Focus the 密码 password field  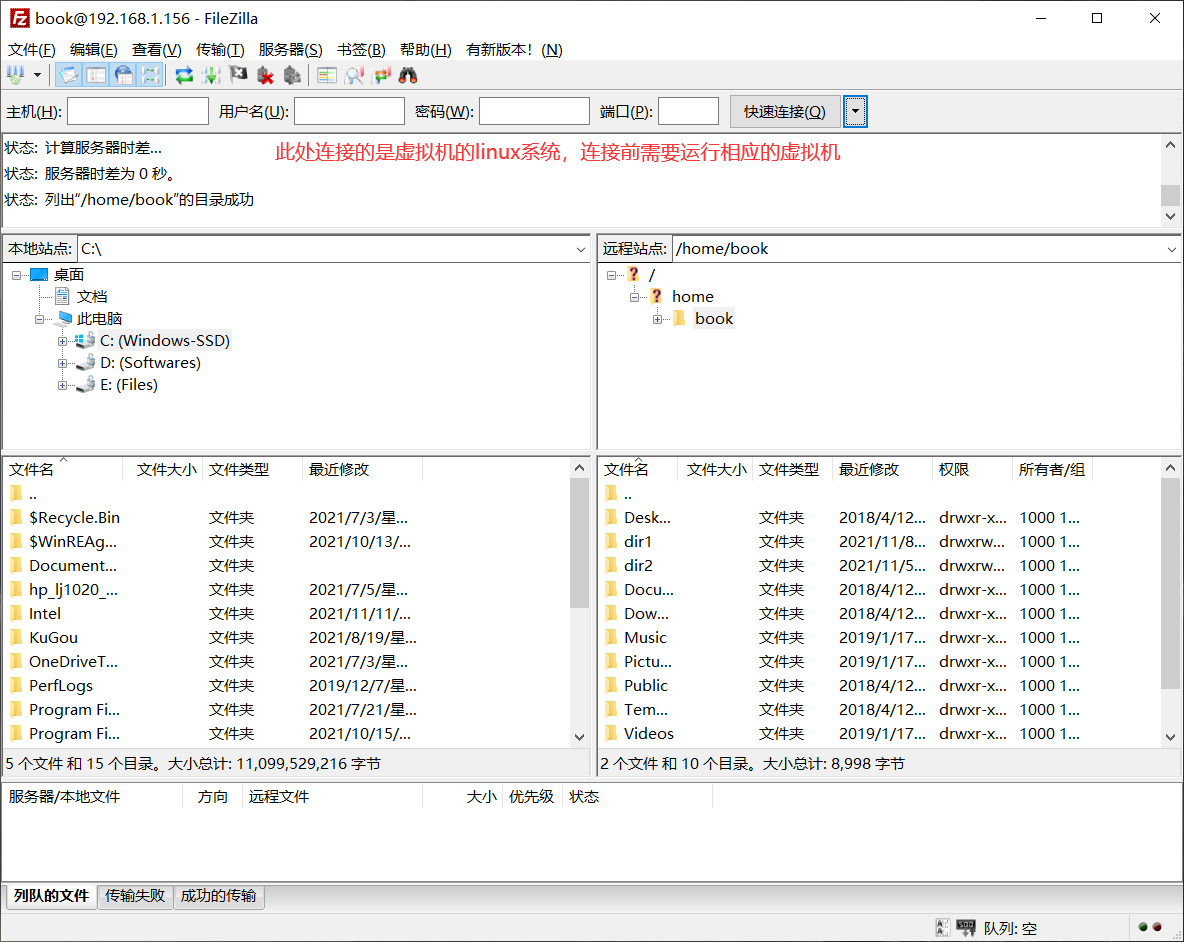(534, 112)
